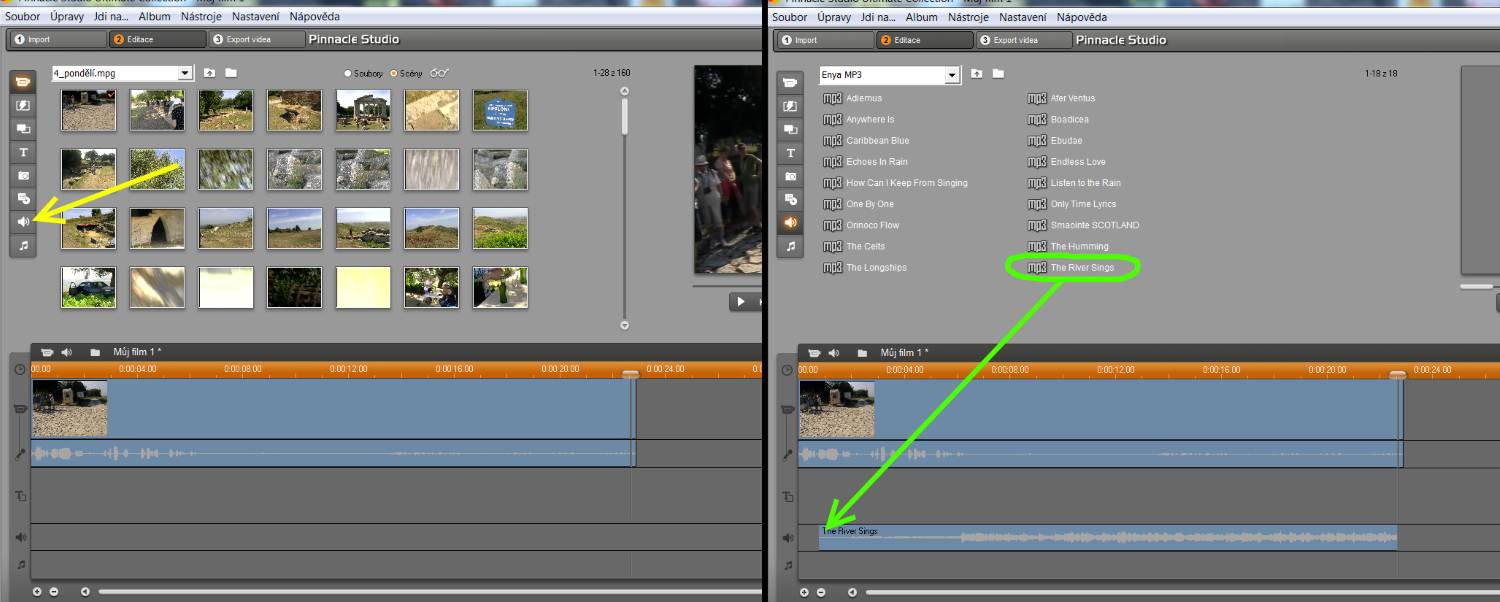Click left timeline horizontal scroll bar
The width and height of the screenshot is (1500, 602).
430,592
